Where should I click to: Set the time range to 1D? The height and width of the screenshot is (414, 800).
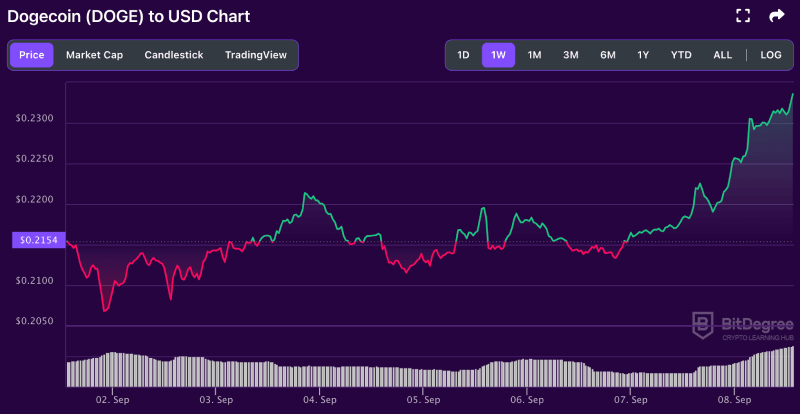click(x=463, y=55)
